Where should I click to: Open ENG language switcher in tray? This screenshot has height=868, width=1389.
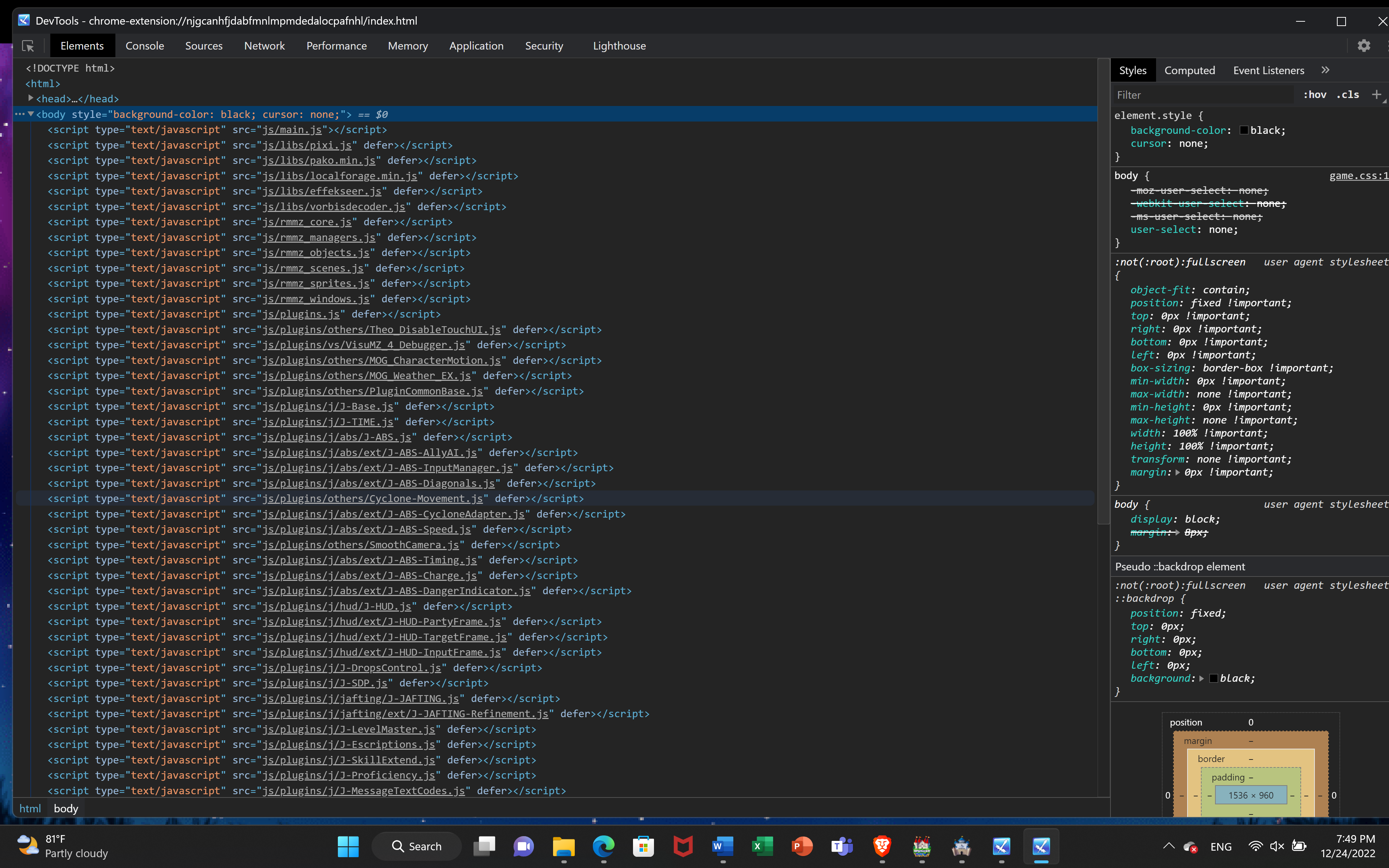1221,847
